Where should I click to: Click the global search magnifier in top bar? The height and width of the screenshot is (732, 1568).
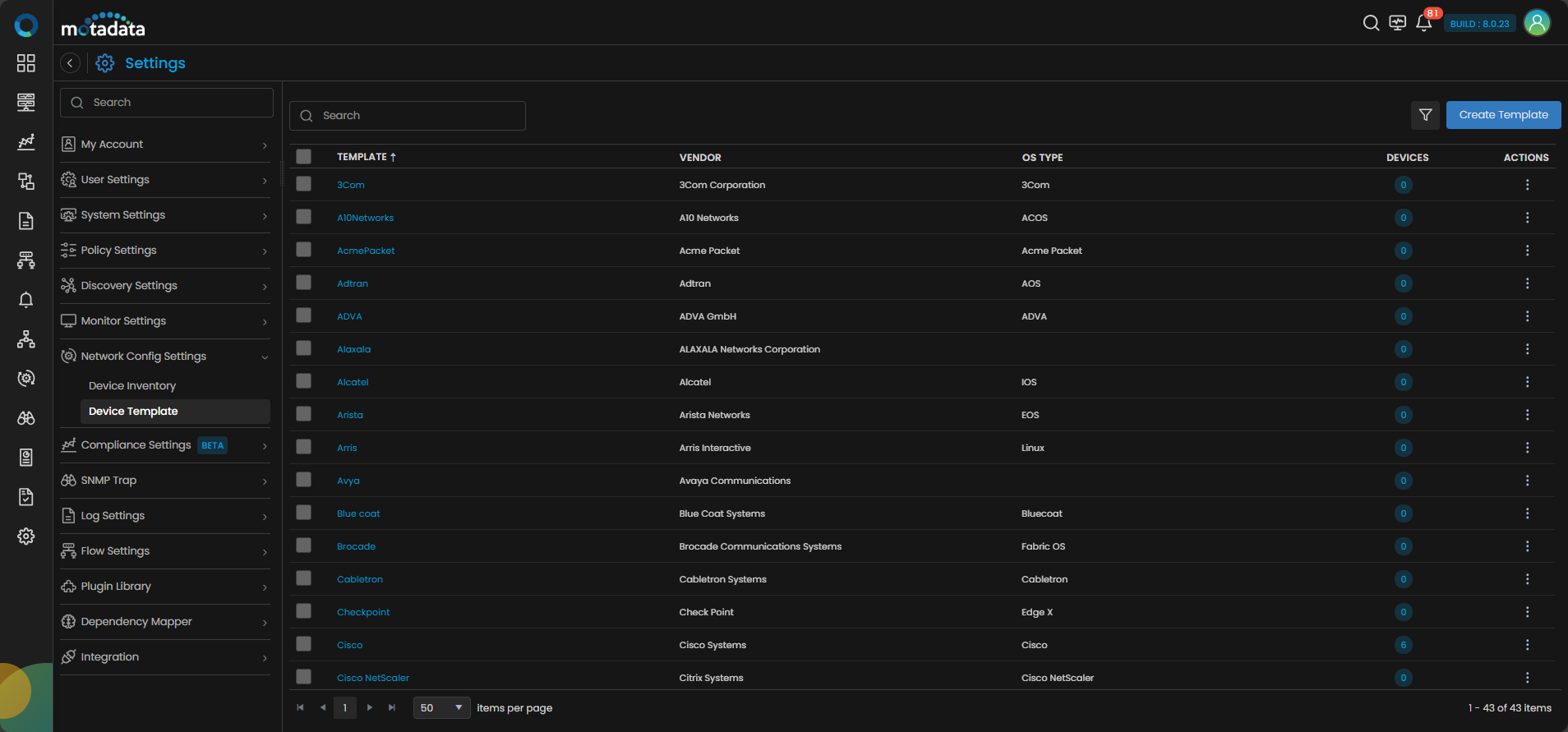click(x=1371, y=23)
